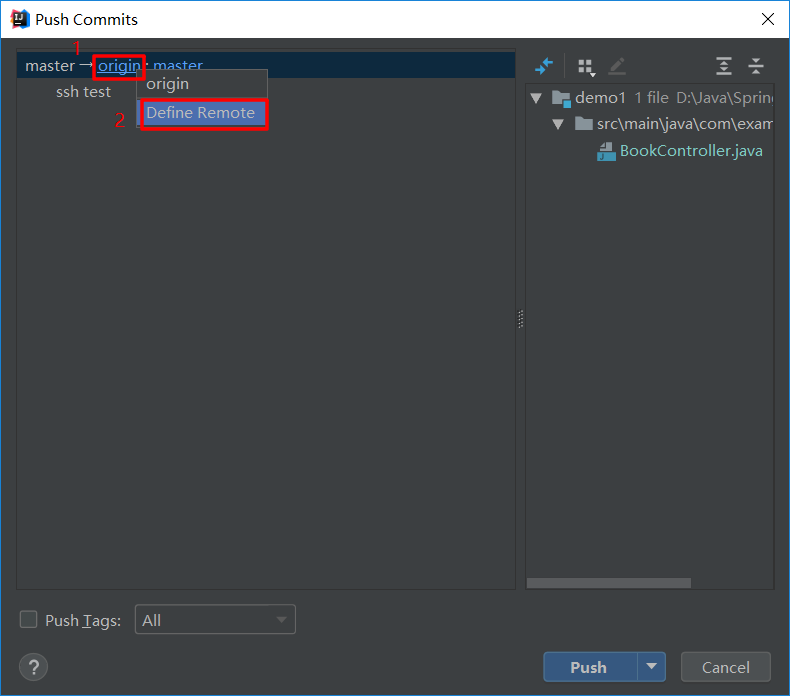790x696 pixels.
Task: Click the local 'master' branch label
Action: point(50,66)
